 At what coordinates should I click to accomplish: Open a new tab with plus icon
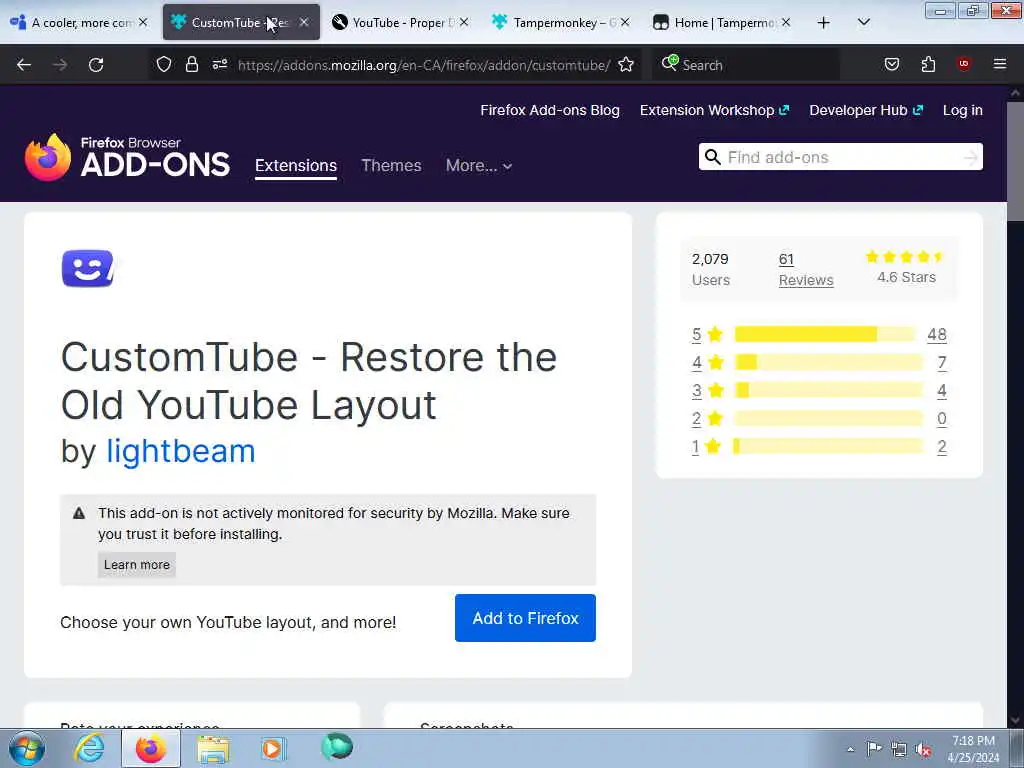tap(824, 23)
